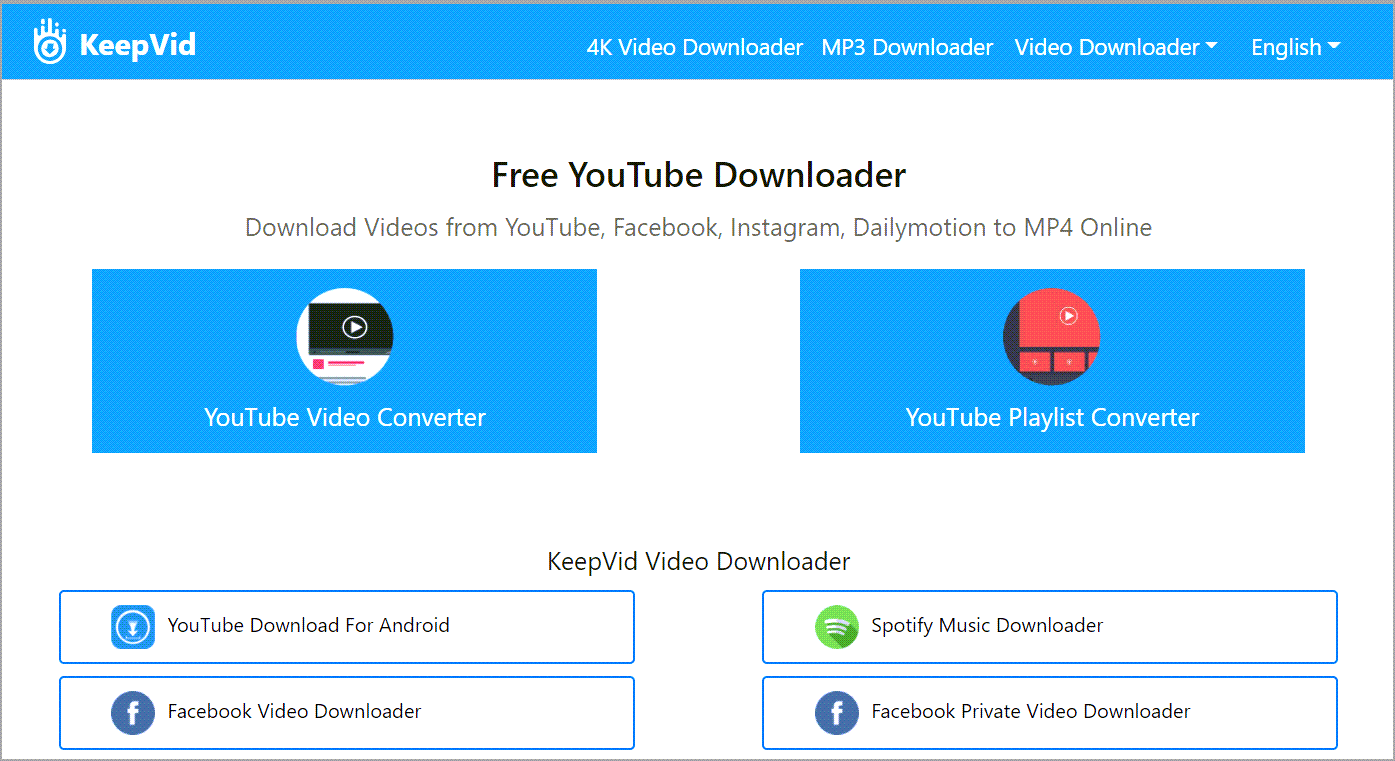Click the YouTube Video Converter thumbnail icon

tap(345, 337)
